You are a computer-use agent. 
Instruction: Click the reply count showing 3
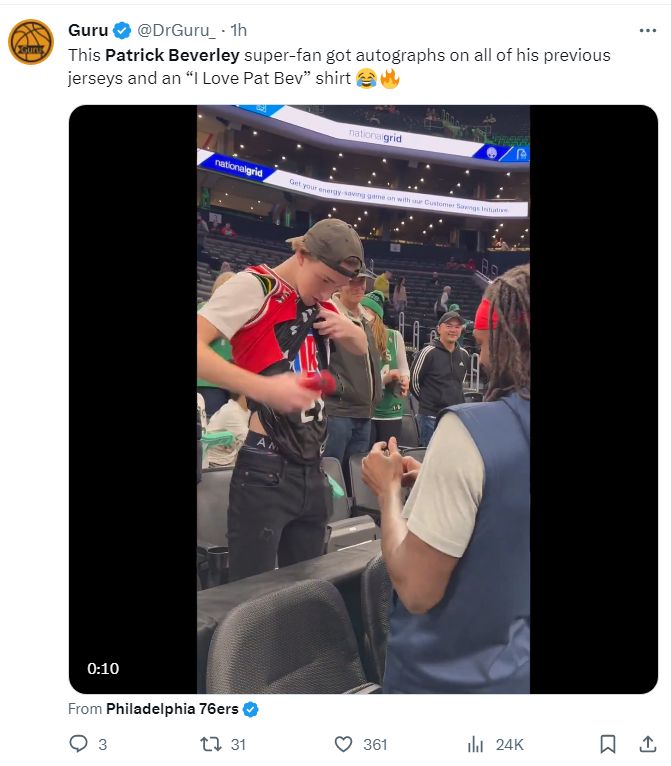pos(103,744)
